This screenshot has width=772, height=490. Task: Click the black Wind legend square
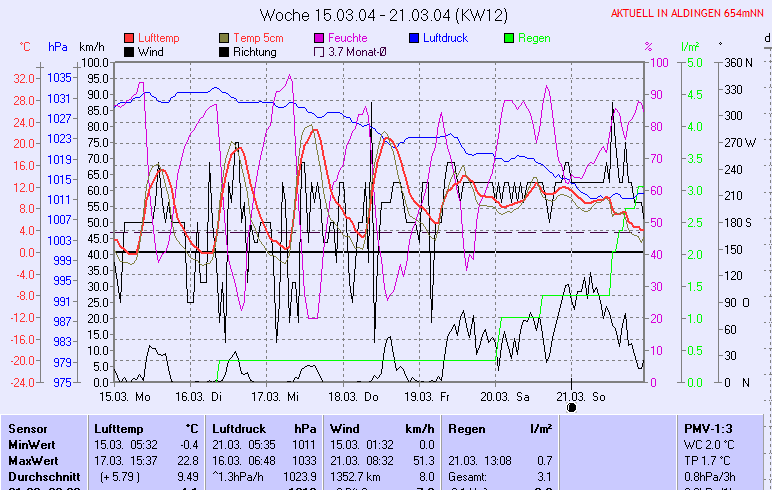[130, 52]
